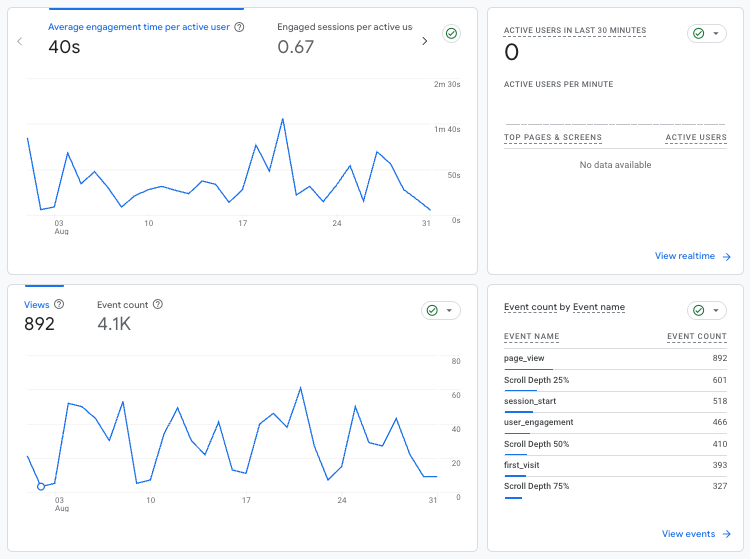The width and height of the screenshot is (750, 559).
Task: Go to previous metric with left chevron
Action: pos(20,41)
